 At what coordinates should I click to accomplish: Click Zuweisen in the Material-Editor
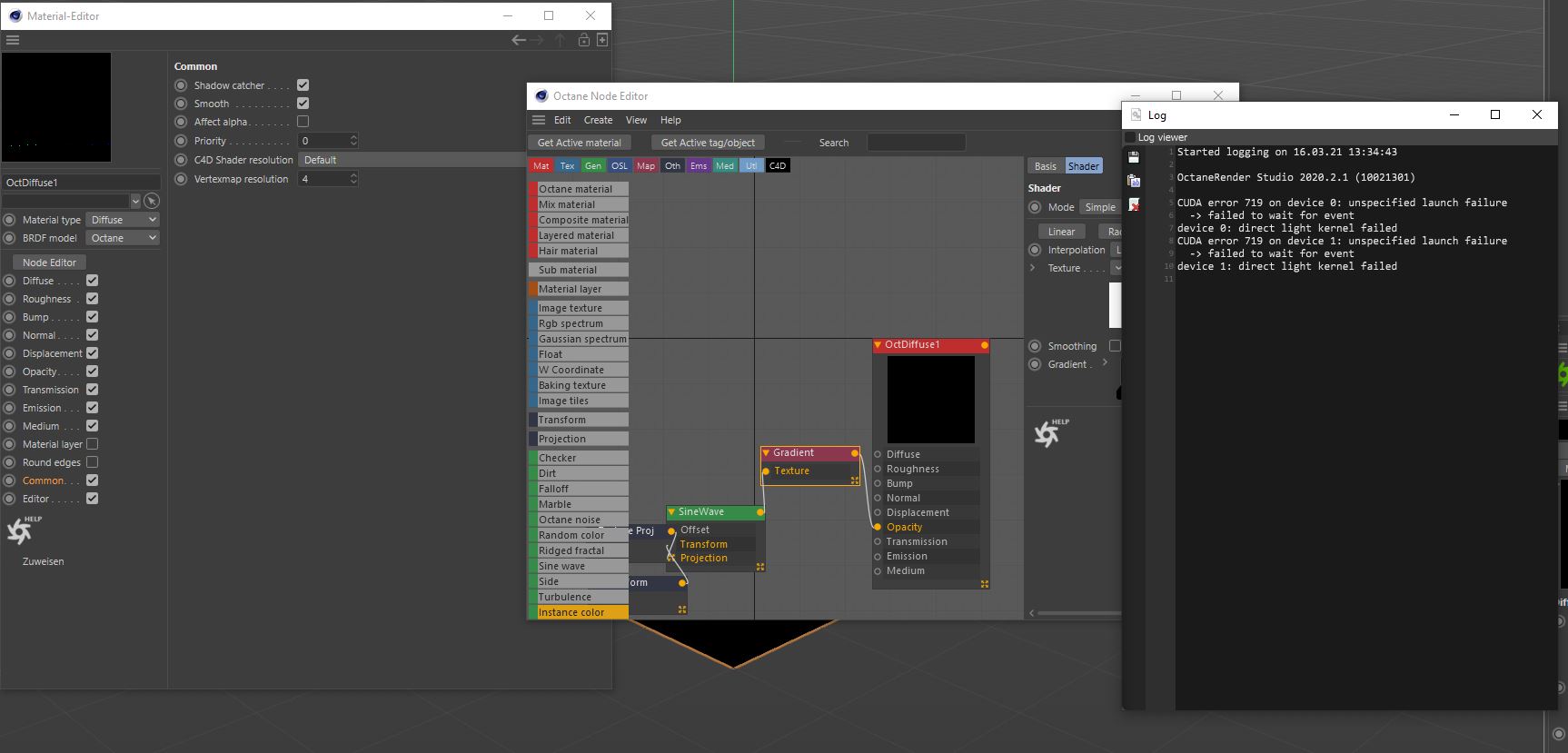click(44, 561)
